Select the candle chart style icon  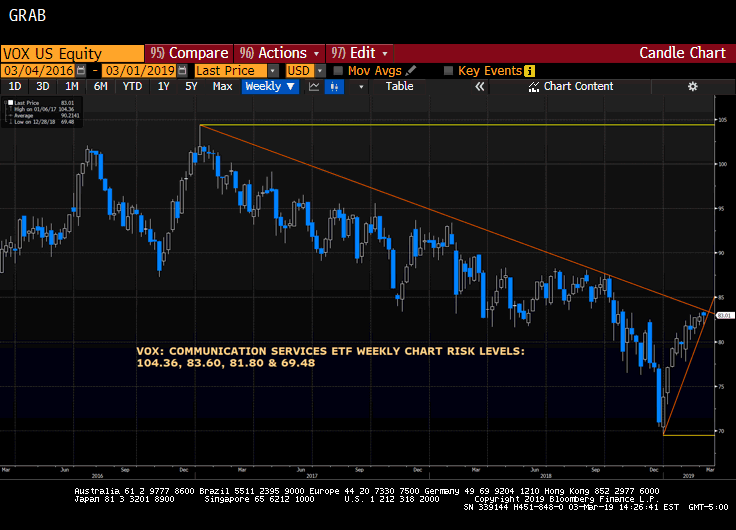click(334, 86)
